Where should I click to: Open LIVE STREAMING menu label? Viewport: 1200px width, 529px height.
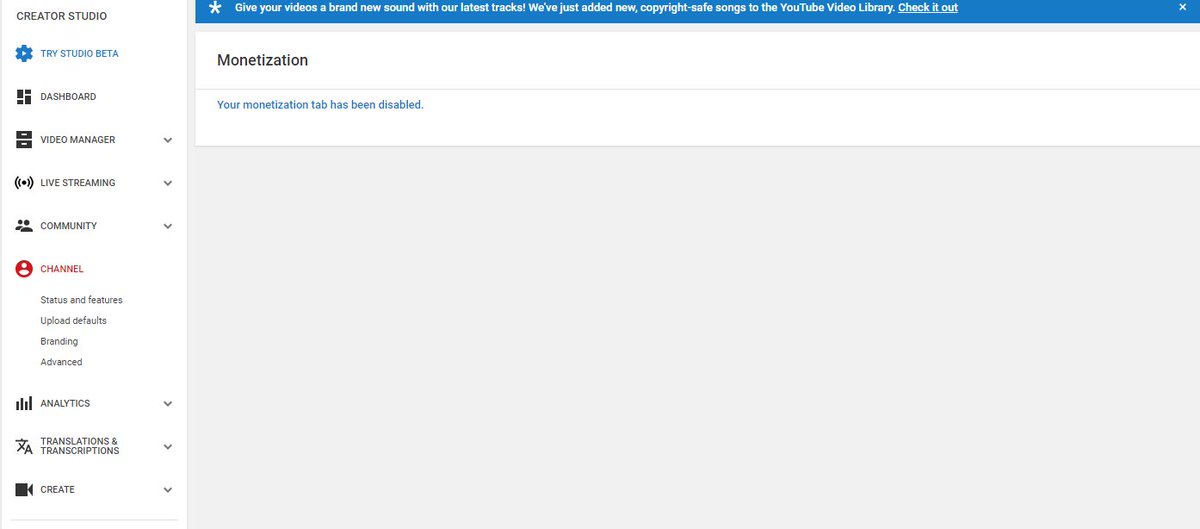coord(78,183)
